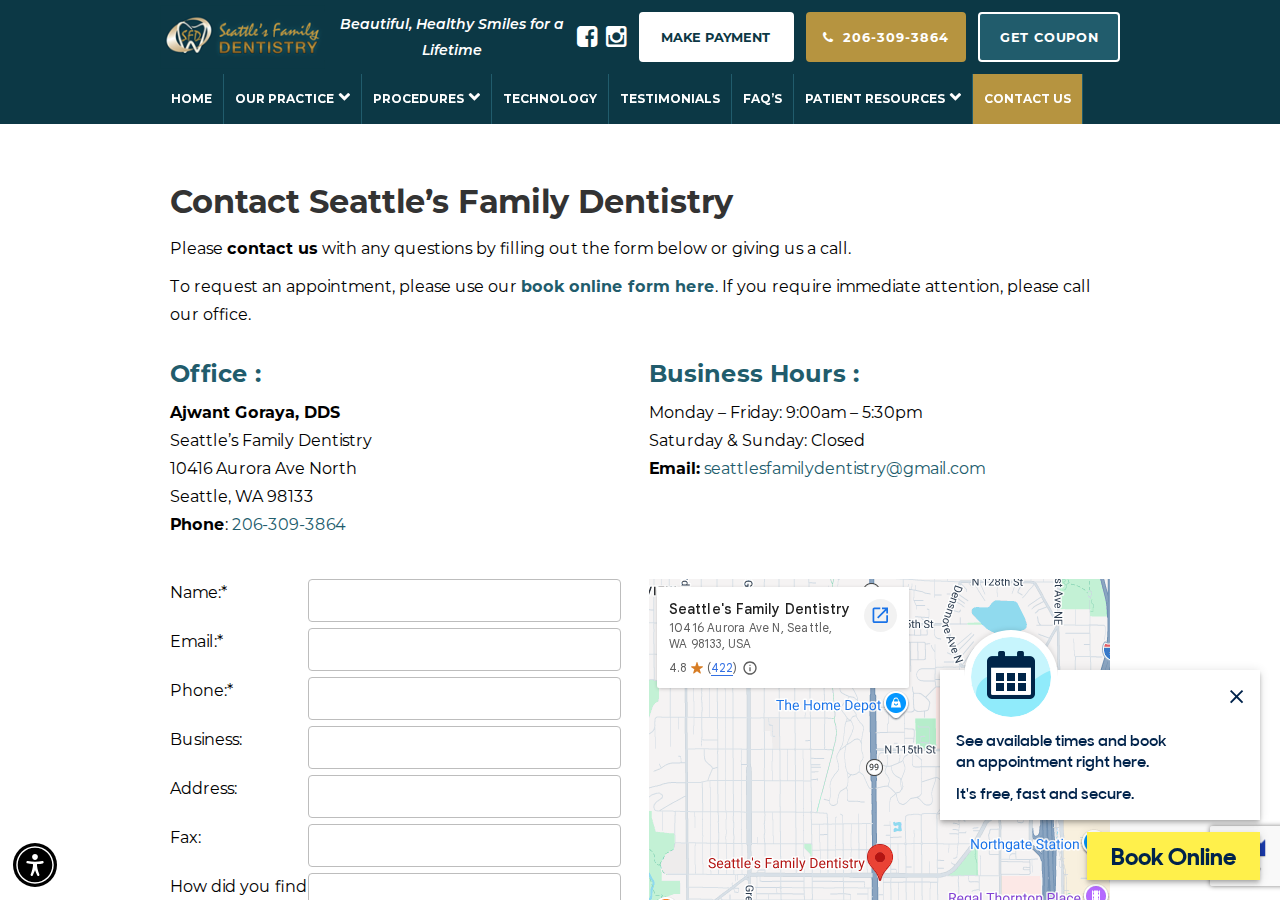Open the Facebook page icon

click(x=587, y=37)
